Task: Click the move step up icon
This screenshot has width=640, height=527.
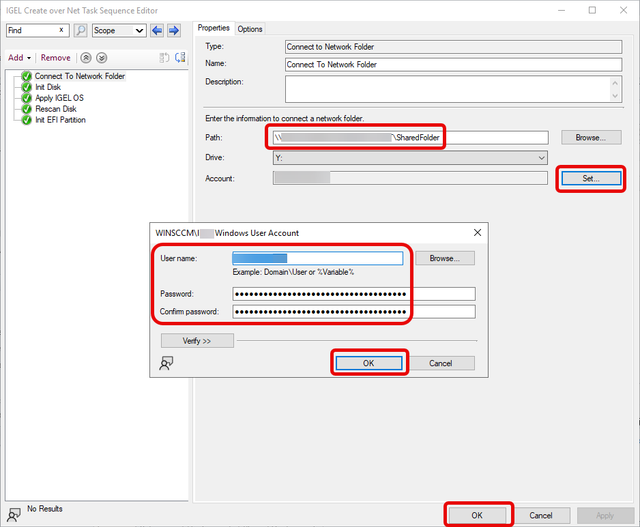Action: [87, 58]
